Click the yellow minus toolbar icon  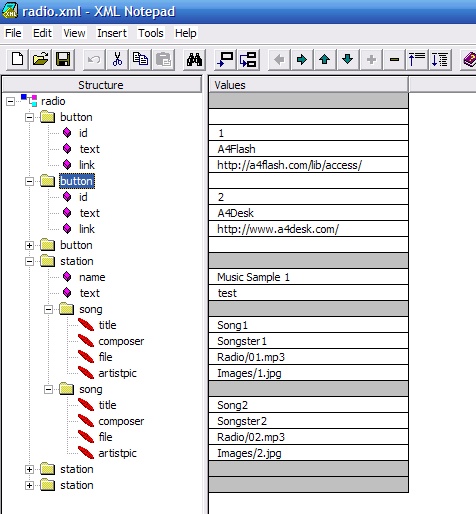[x=394, y=60]
